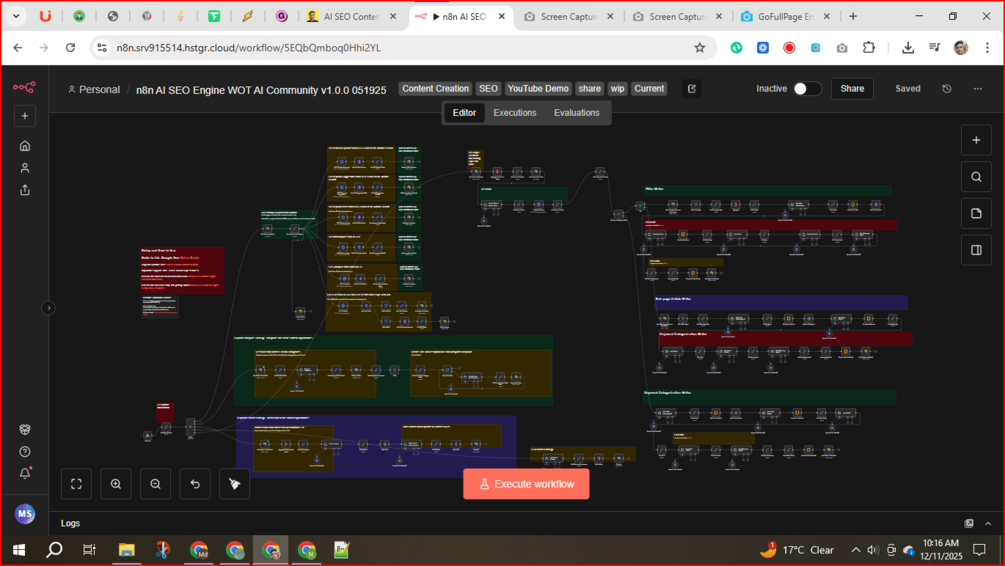Screen dimensions: 1005x566
Task: Click the share tag
Action: (x=589, y=88)
